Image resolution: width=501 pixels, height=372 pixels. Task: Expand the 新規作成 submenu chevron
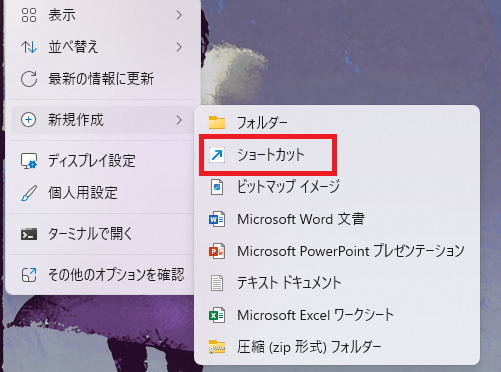[179, 120]
